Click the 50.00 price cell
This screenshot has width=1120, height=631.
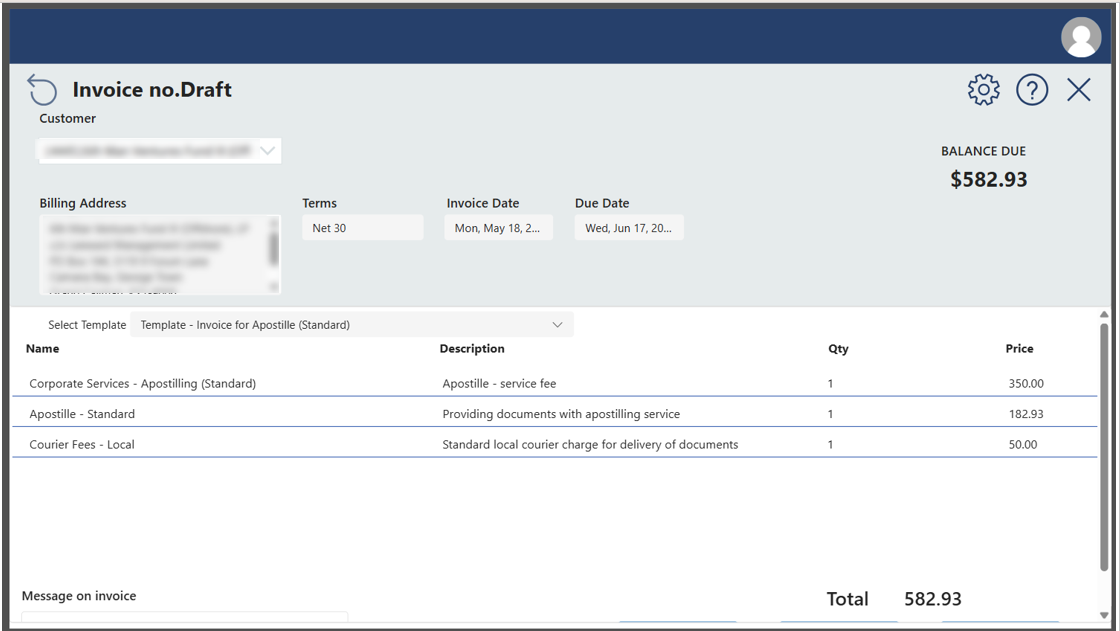coord(1023,444)
